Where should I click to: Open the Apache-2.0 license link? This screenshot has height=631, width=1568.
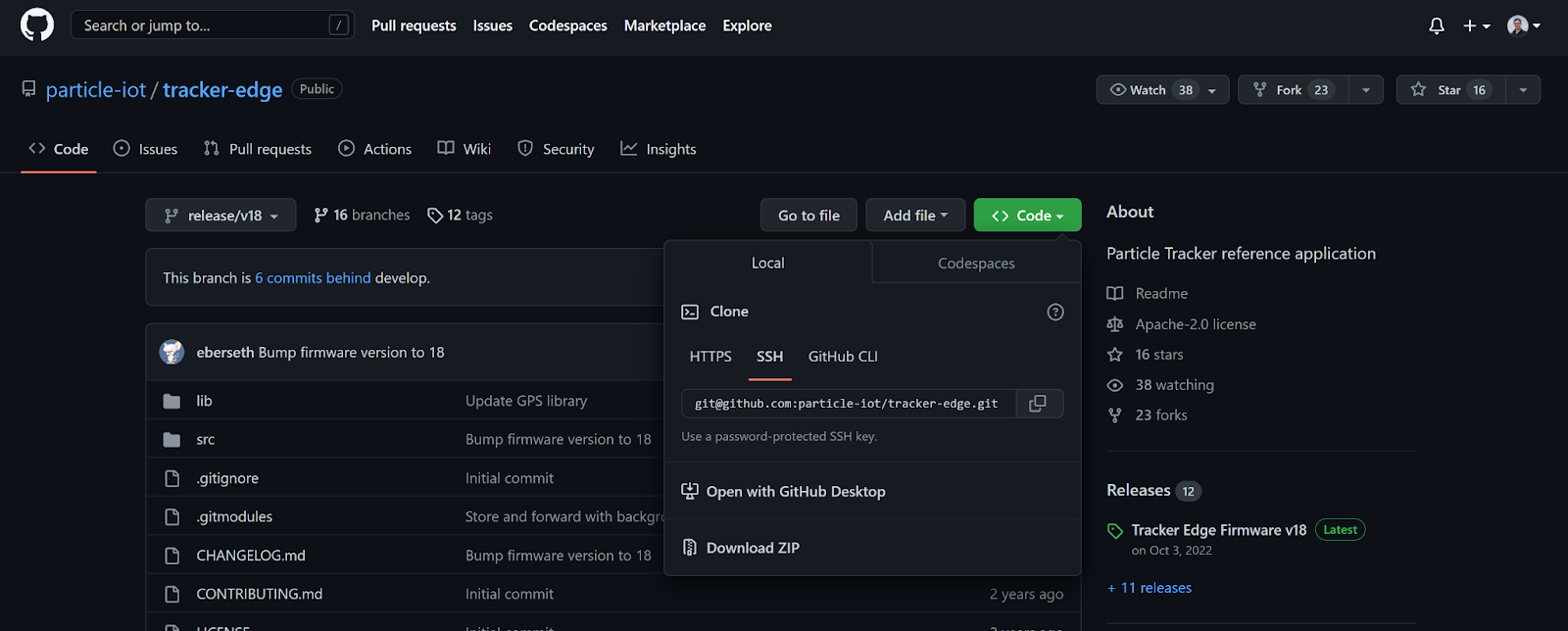[x=1182, y=324]
